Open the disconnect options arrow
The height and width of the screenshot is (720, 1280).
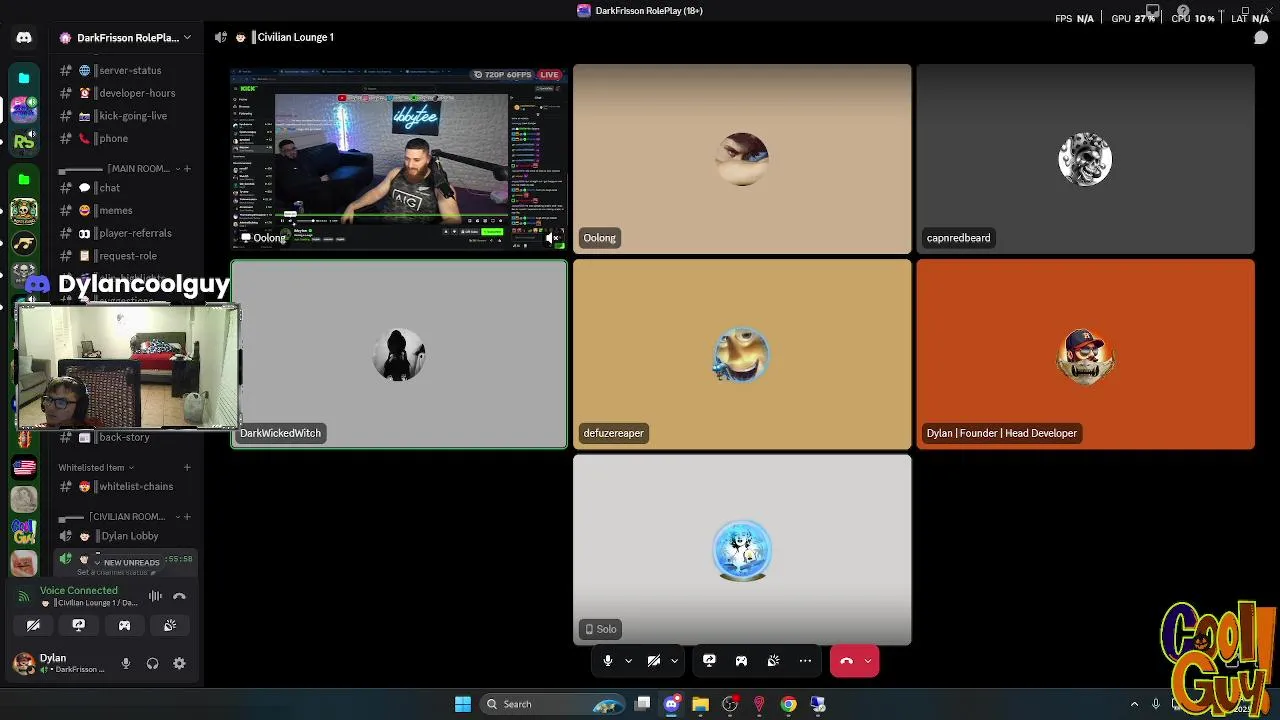coord(868,661)
